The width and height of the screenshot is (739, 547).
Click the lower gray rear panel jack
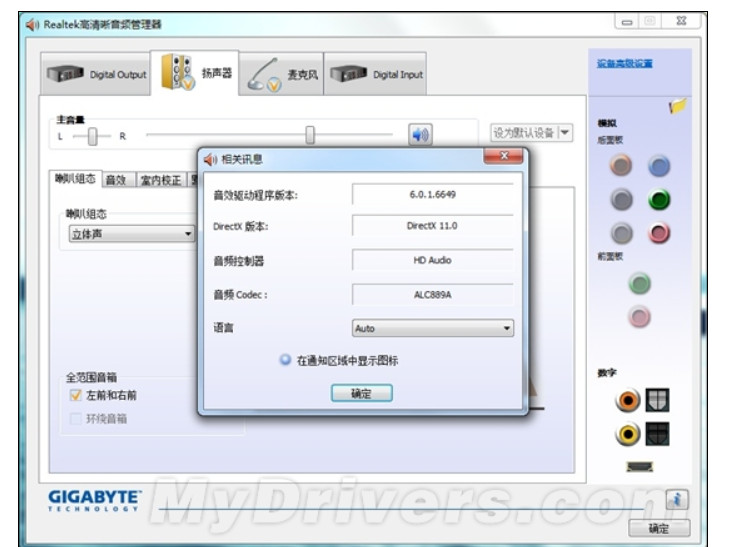[622, 233]
